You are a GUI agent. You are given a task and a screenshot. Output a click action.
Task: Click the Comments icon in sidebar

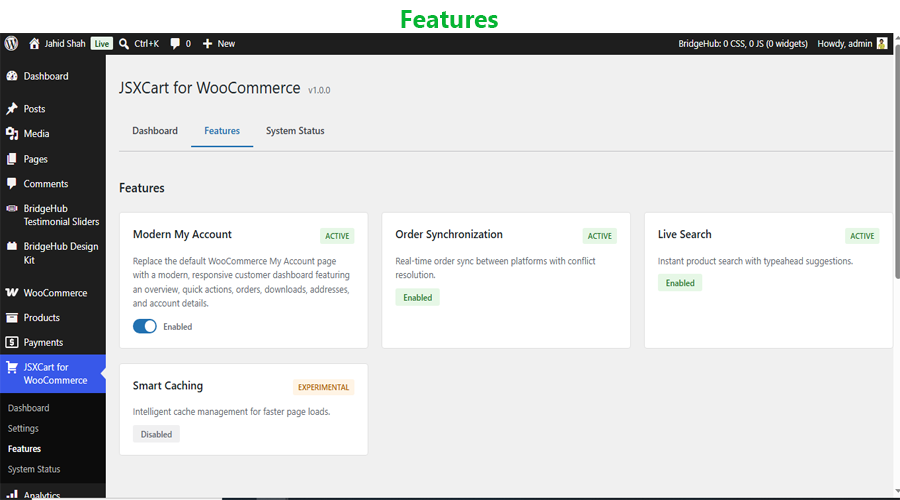[11, 184]
